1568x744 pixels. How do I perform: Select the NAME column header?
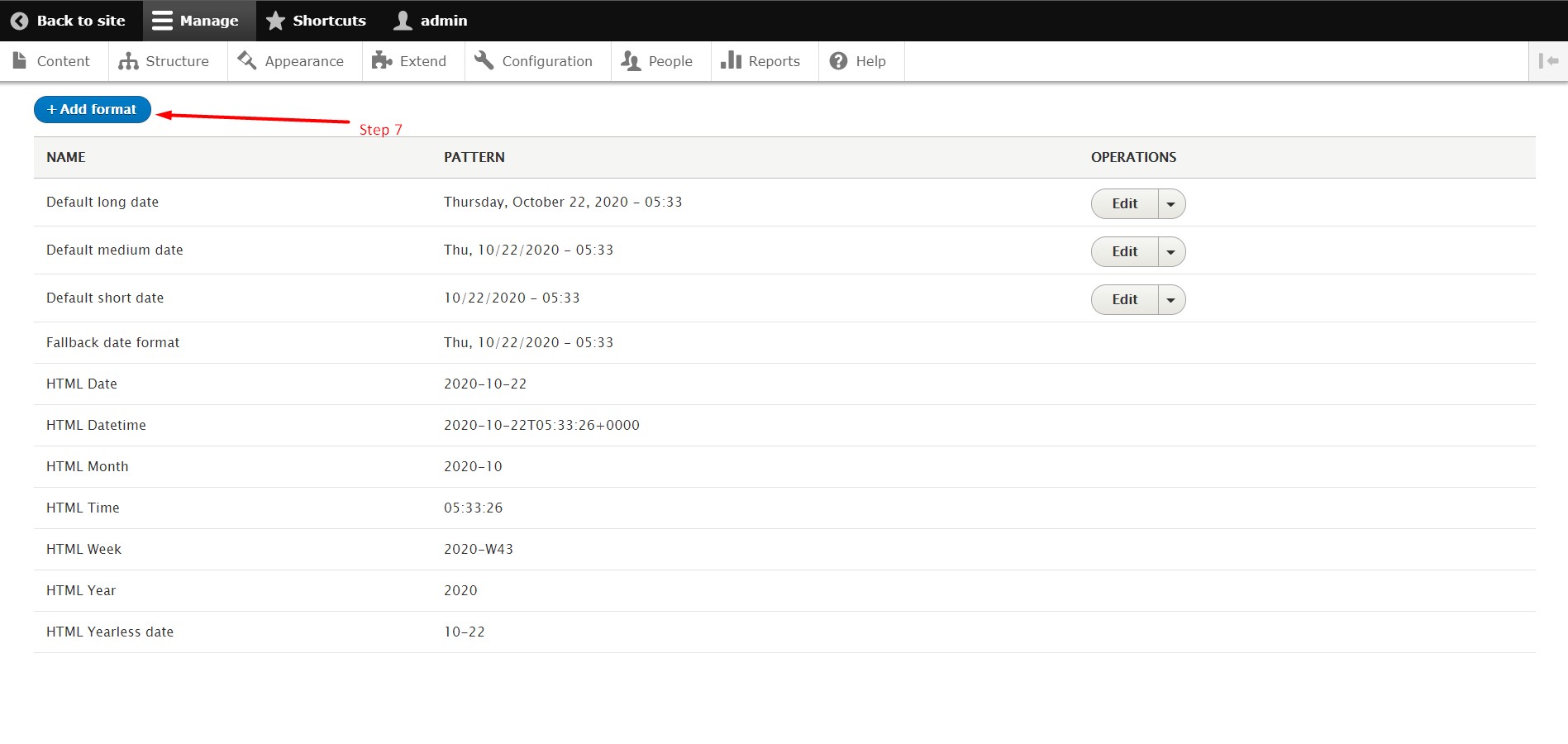click(66, 157)
